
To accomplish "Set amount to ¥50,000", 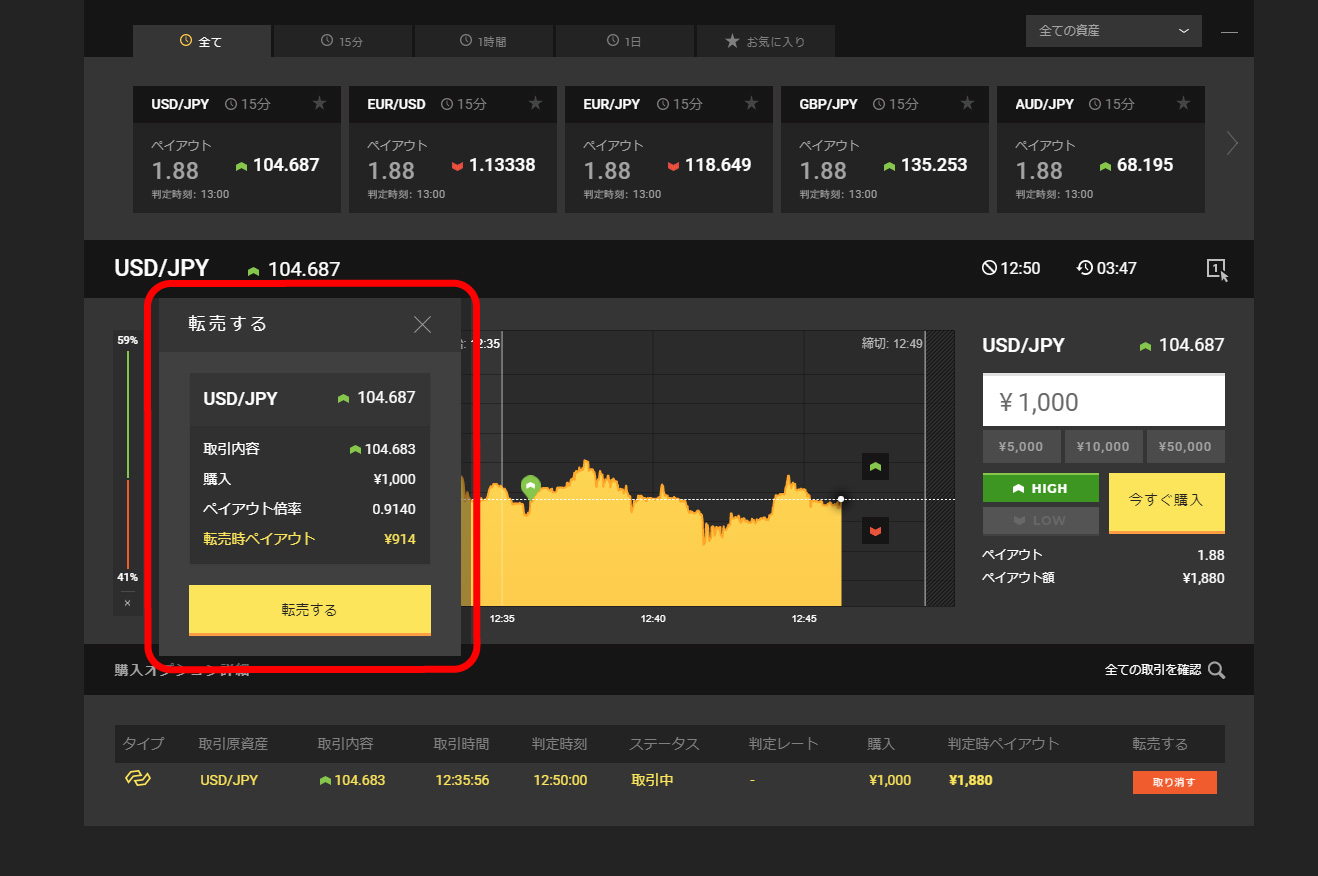I will click(x=1186, y=447).
